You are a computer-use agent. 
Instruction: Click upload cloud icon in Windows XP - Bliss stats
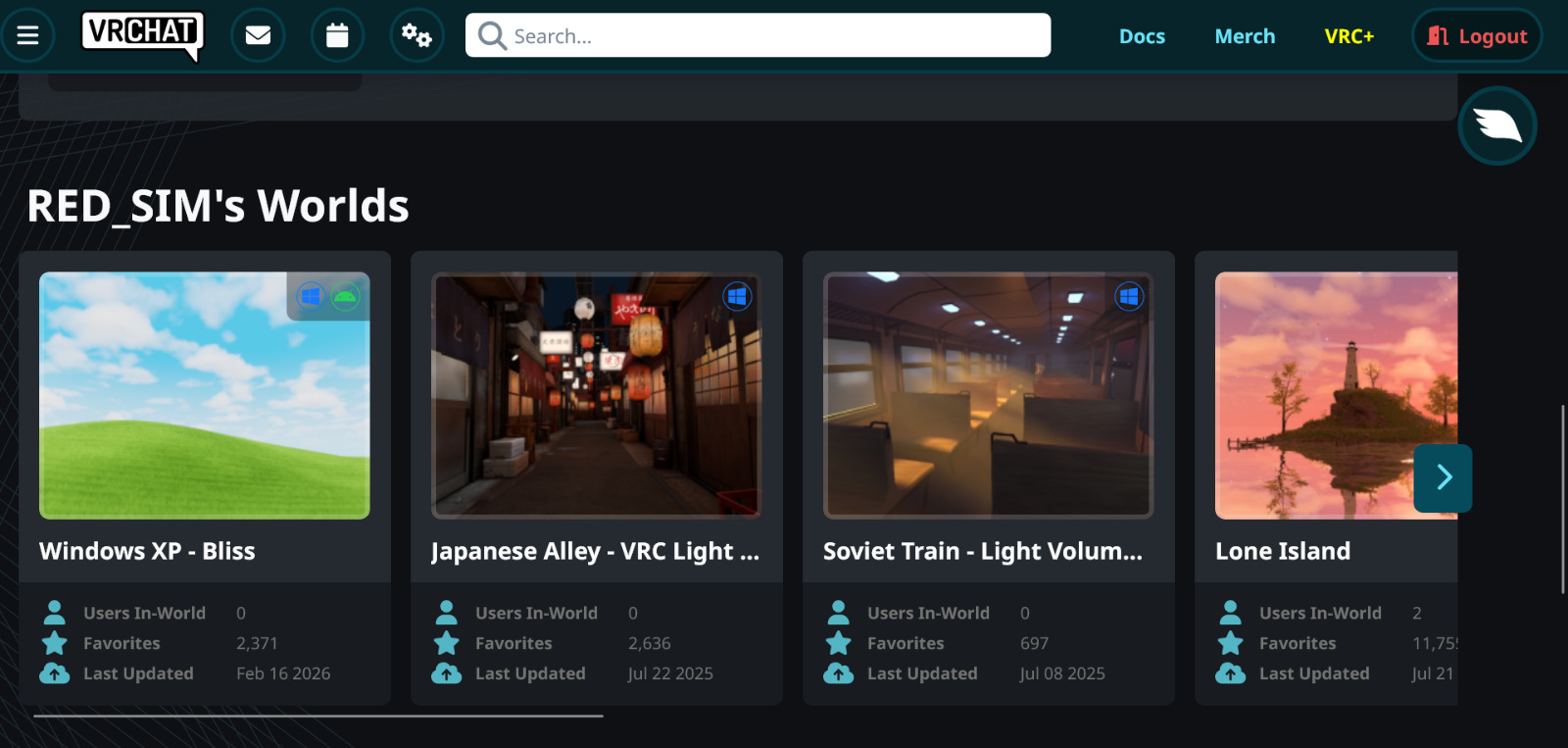pyautogui.click(x=55, y=673)
